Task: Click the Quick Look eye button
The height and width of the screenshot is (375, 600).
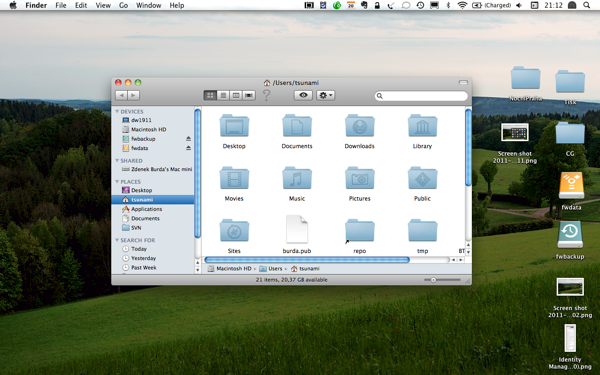Action: tap(303, 95)
